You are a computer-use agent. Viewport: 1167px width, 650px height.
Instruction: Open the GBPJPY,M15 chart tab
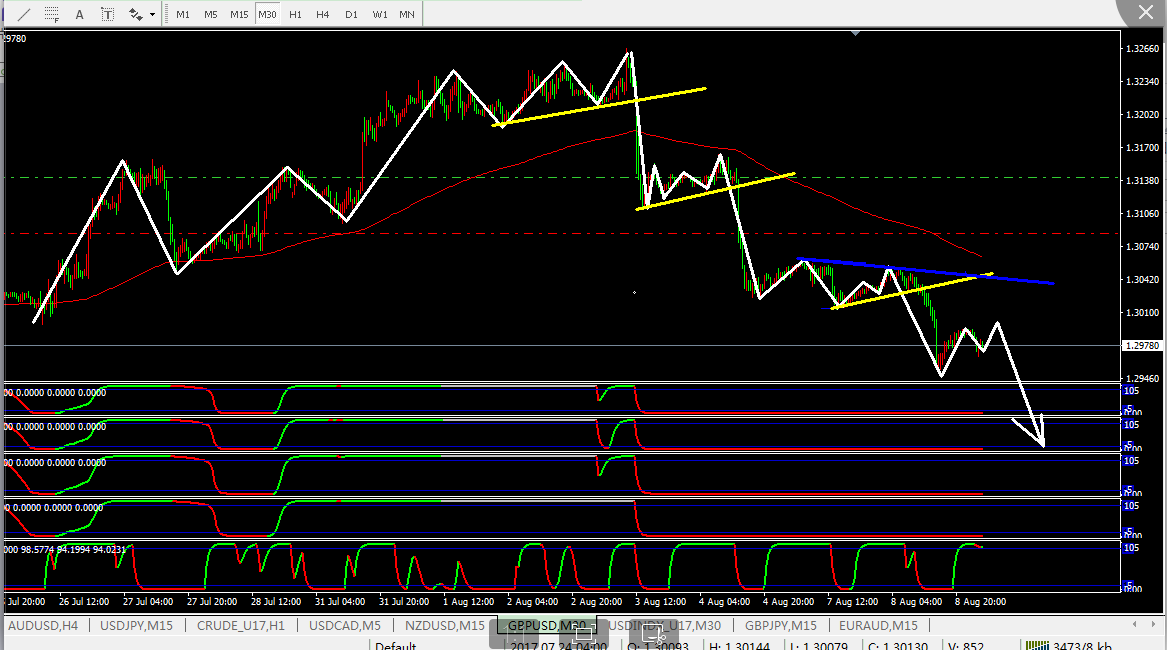click(781, 625)
